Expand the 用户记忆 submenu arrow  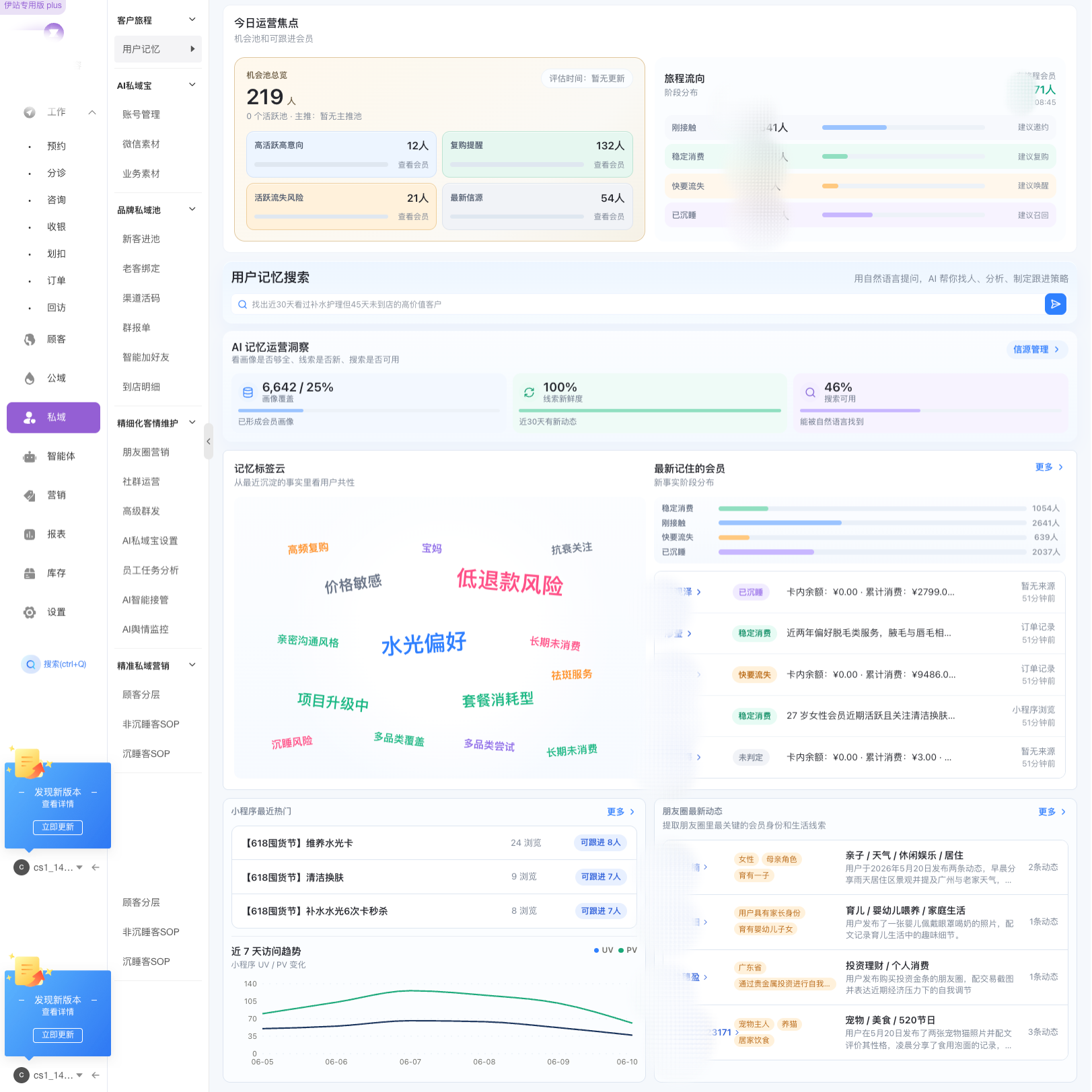pos(192,49)
